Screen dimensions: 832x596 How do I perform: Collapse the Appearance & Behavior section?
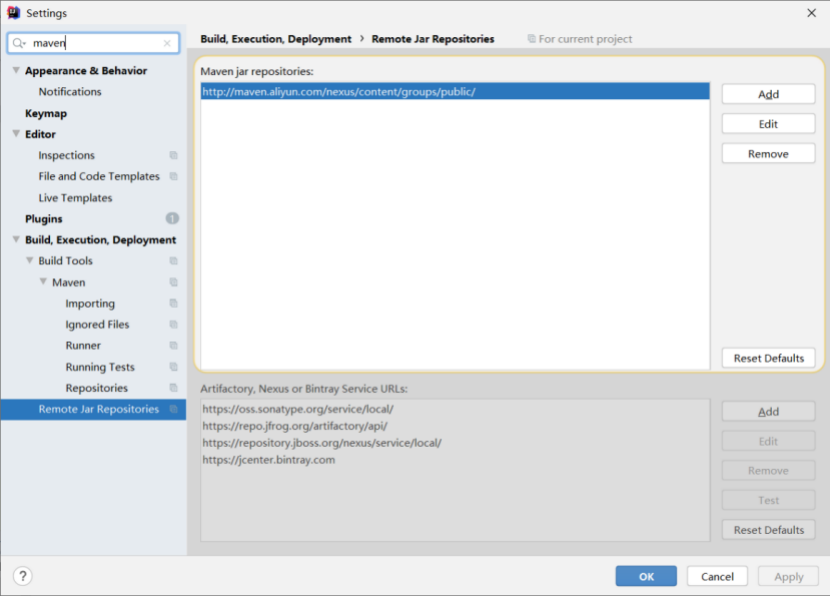(x=16, y=70)
